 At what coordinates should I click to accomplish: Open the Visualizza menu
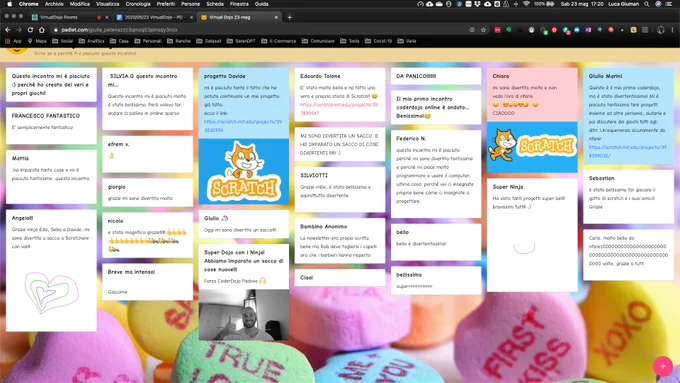tap(108, 4)
